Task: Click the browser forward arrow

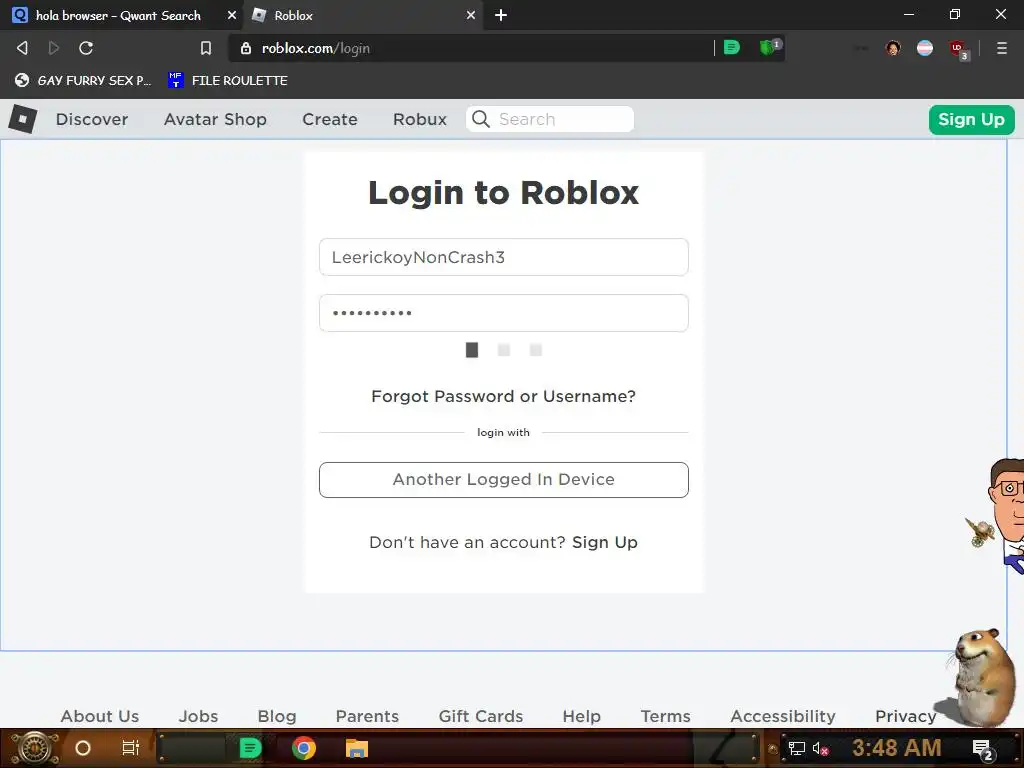Action: pyautogui.click(x=54, y=48)
